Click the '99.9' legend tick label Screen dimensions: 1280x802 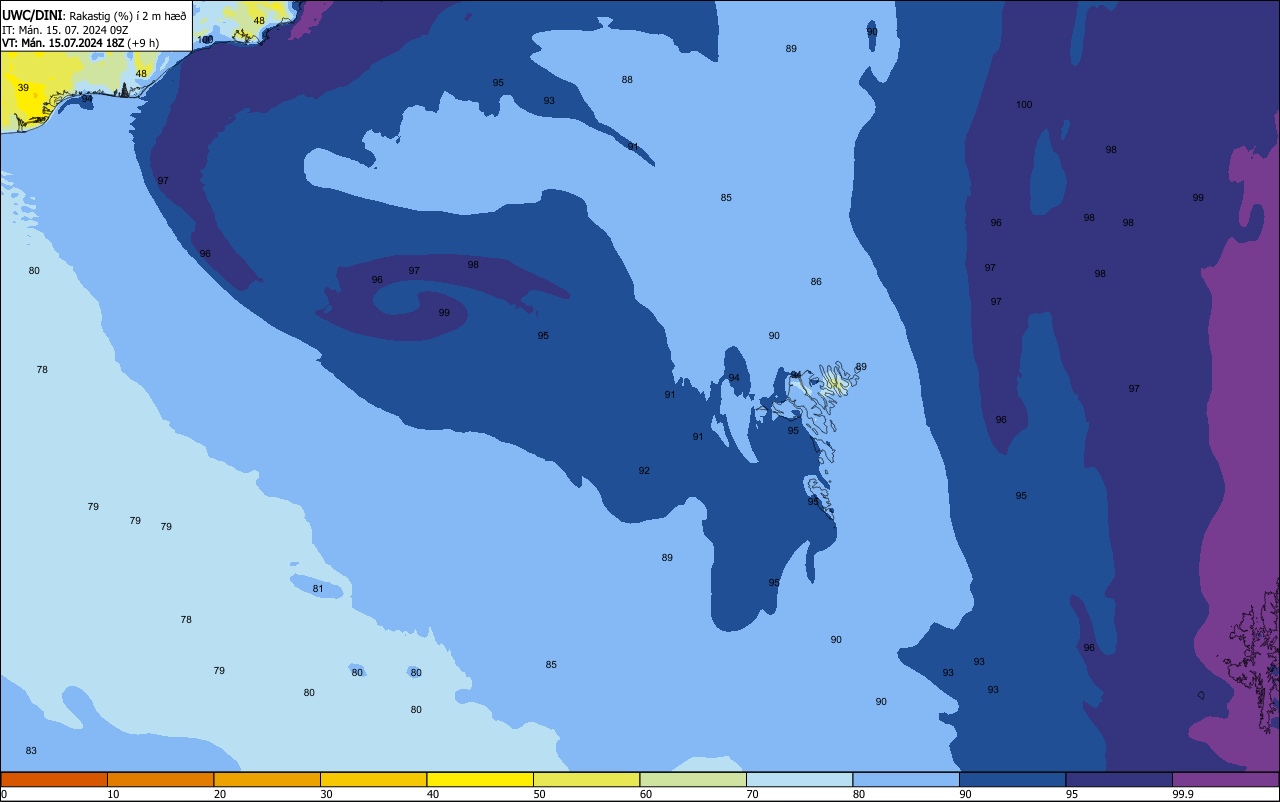[x=1184, y=794]
